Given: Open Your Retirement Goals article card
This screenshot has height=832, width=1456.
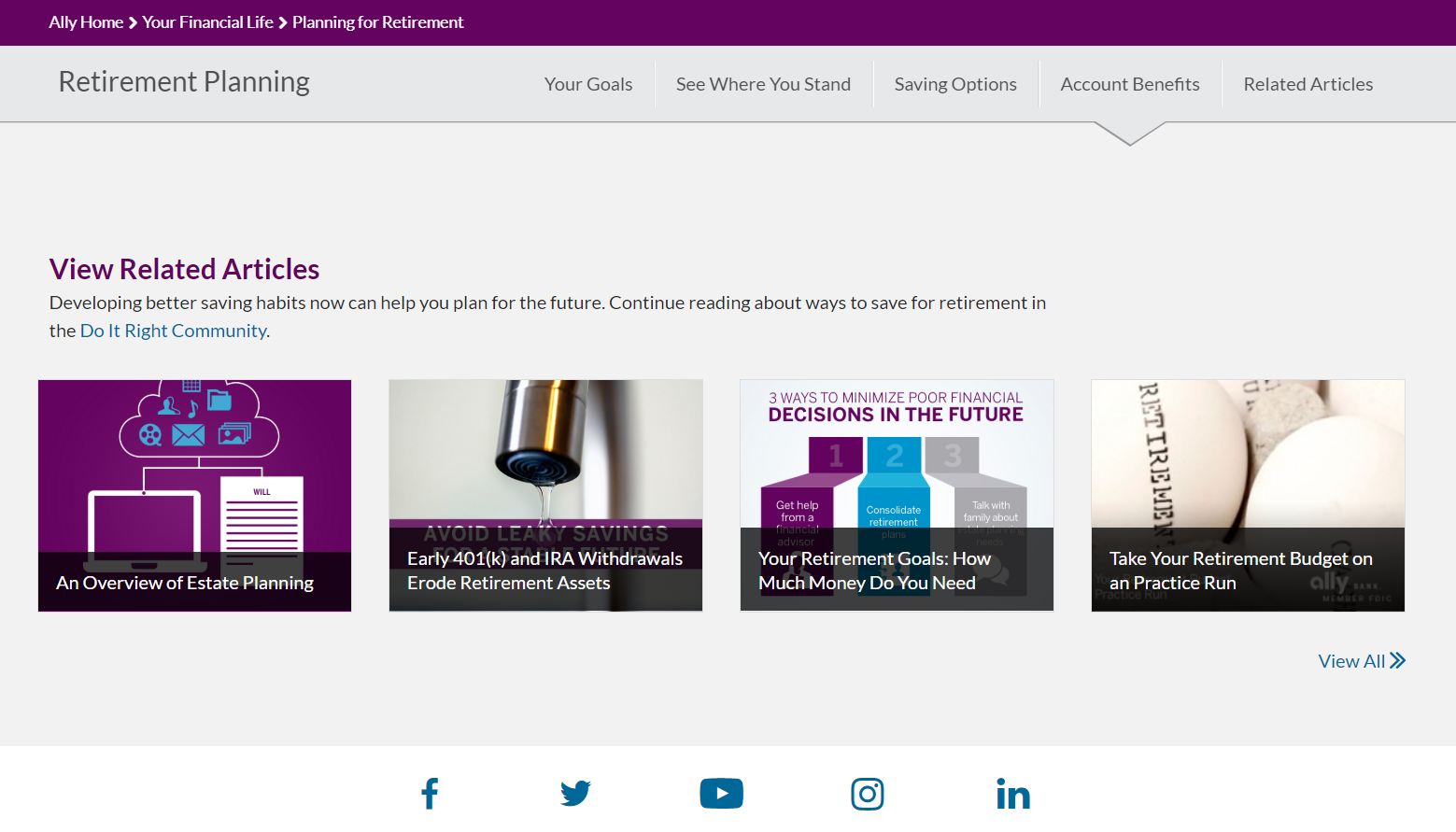Looking at the screenshot, I should 897,496.
